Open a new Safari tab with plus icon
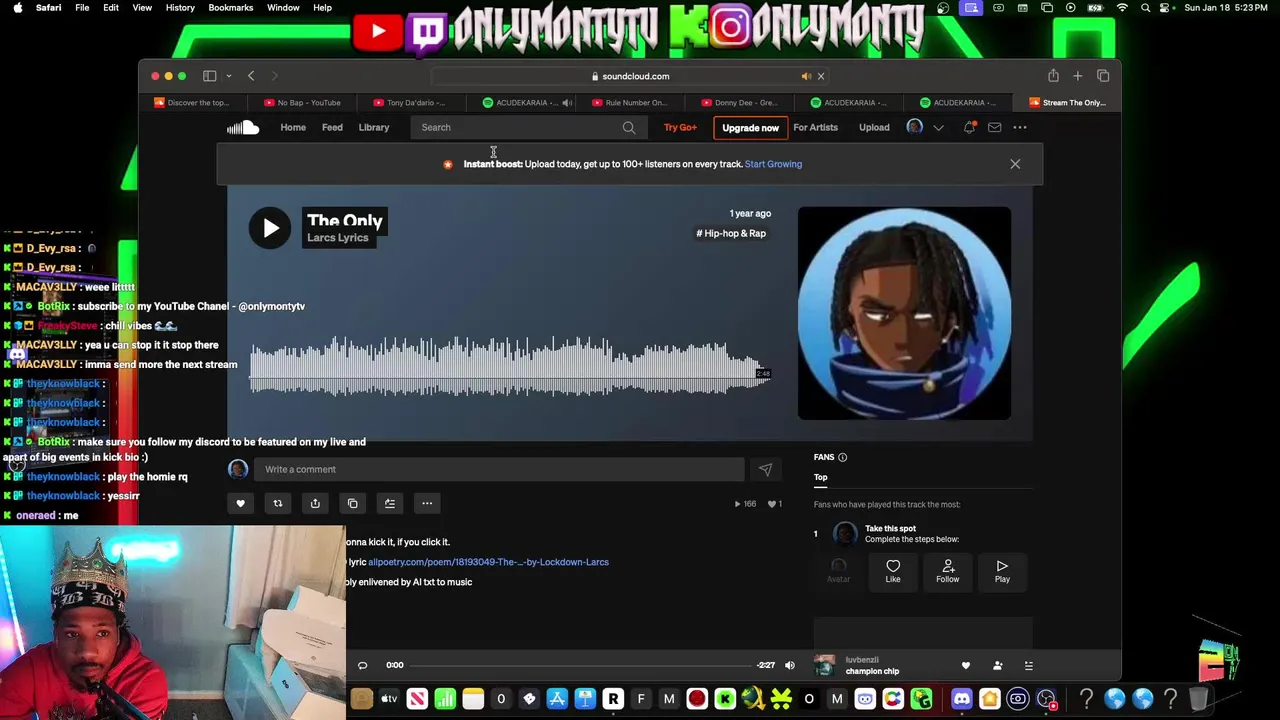Viewport: 1280px width, 720px height. tap(1078, 76)
